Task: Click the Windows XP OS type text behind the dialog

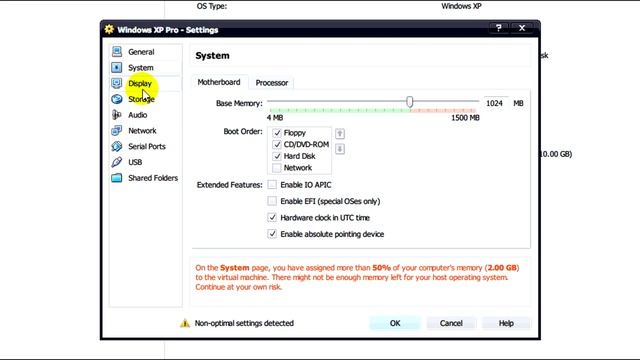Action: pos(461,6)
